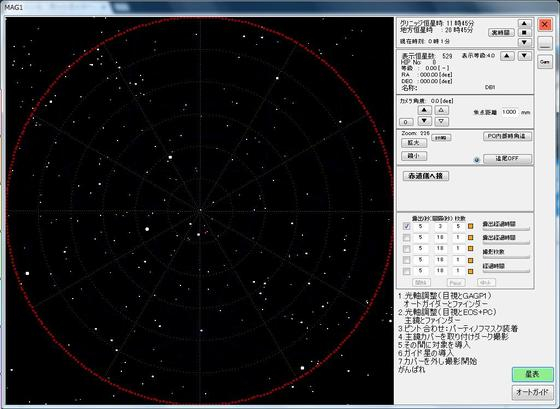
Task: Reset camera angle with the 0 button
Action: [406, 122]
